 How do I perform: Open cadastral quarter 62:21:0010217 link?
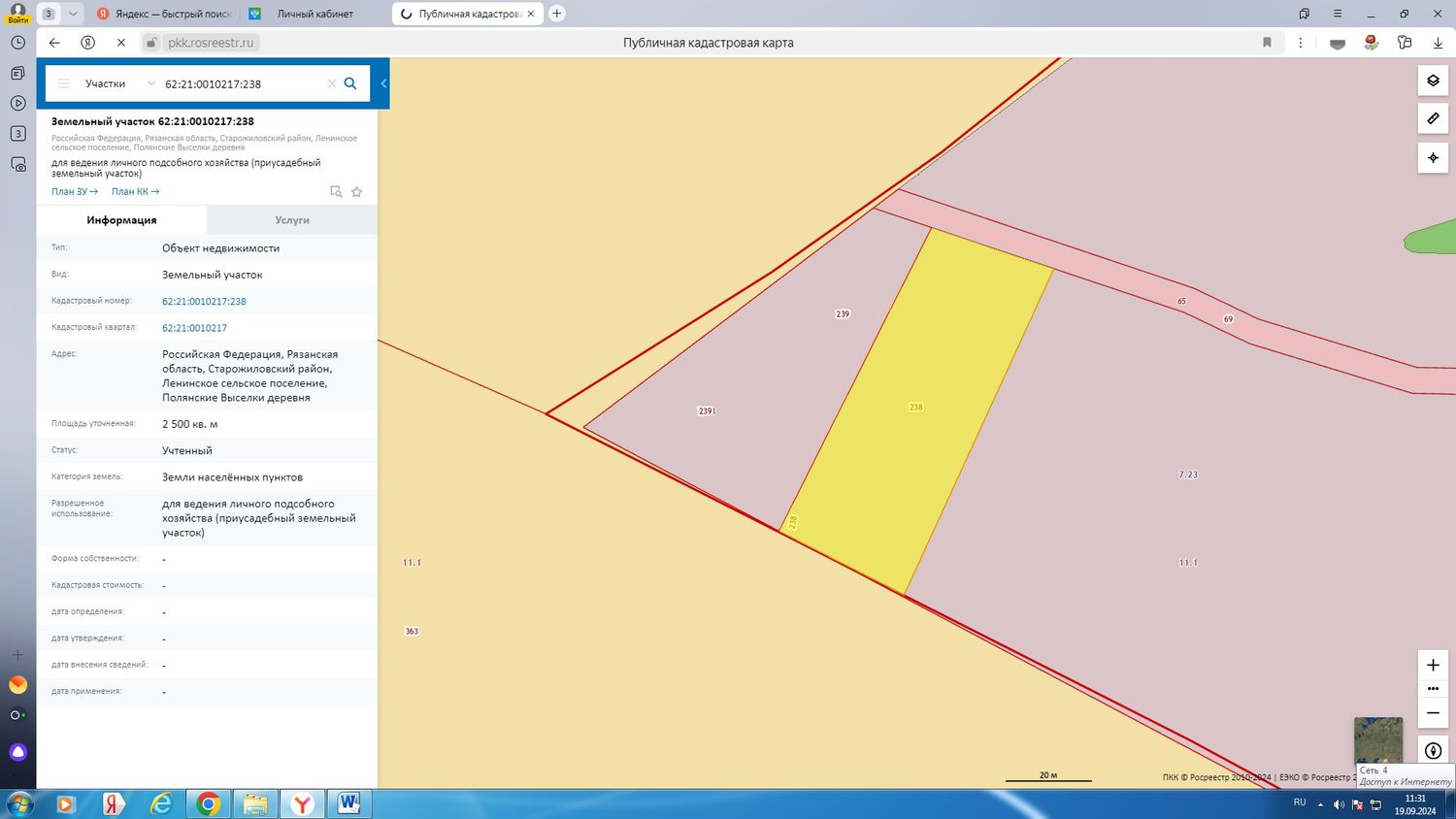click(194, 328)
